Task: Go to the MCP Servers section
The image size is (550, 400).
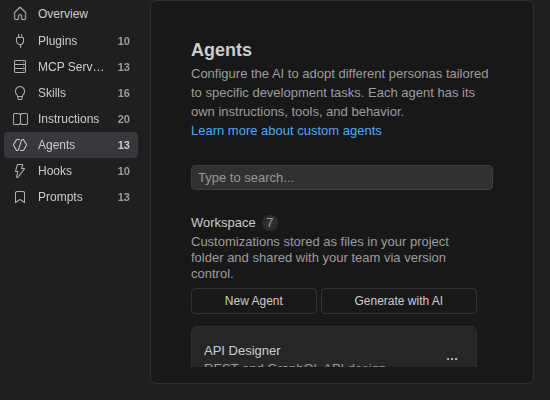Action: point(71,67)
